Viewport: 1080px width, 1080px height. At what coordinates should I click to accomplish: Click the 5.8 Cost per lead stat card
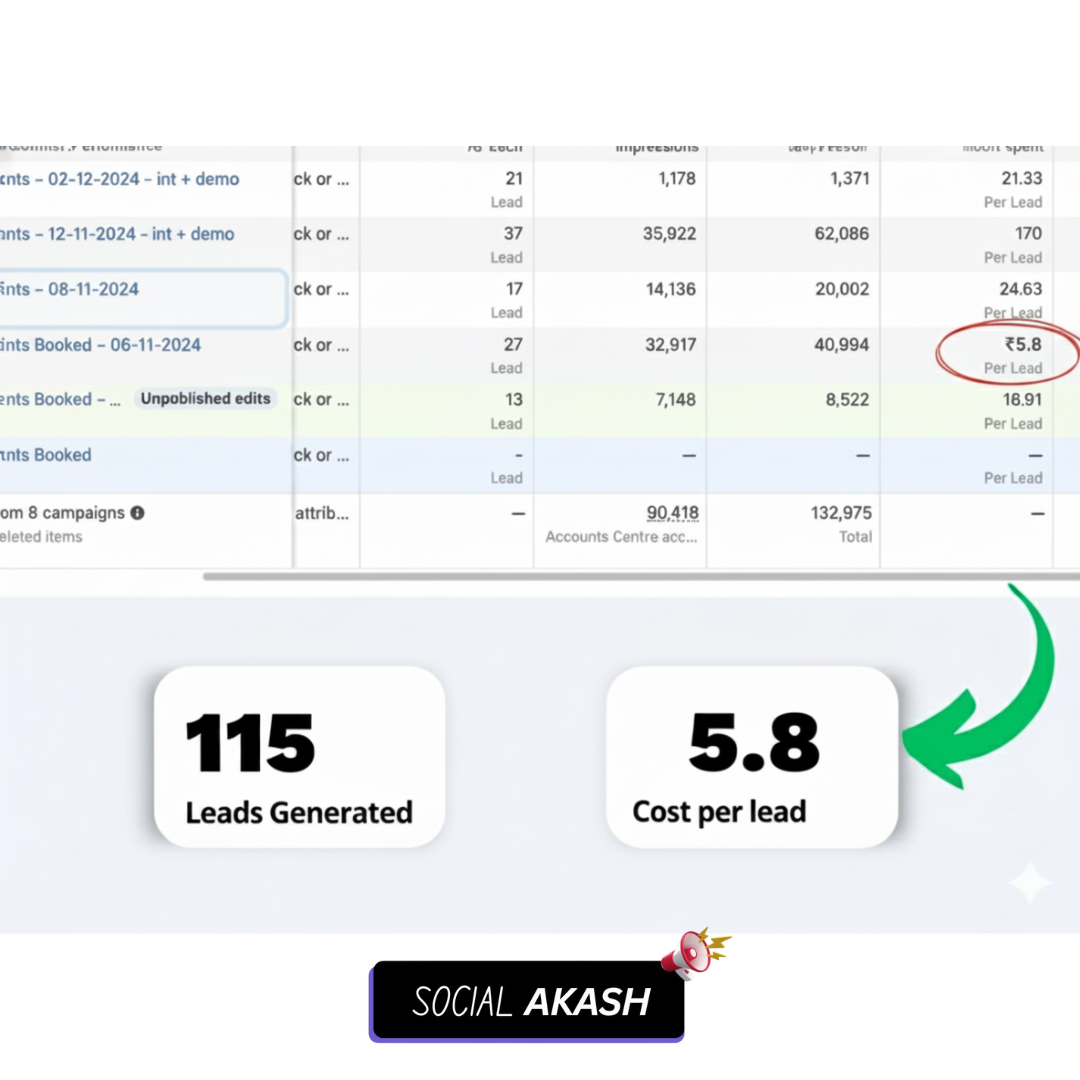pyautogui.click(x=751, y=757)
